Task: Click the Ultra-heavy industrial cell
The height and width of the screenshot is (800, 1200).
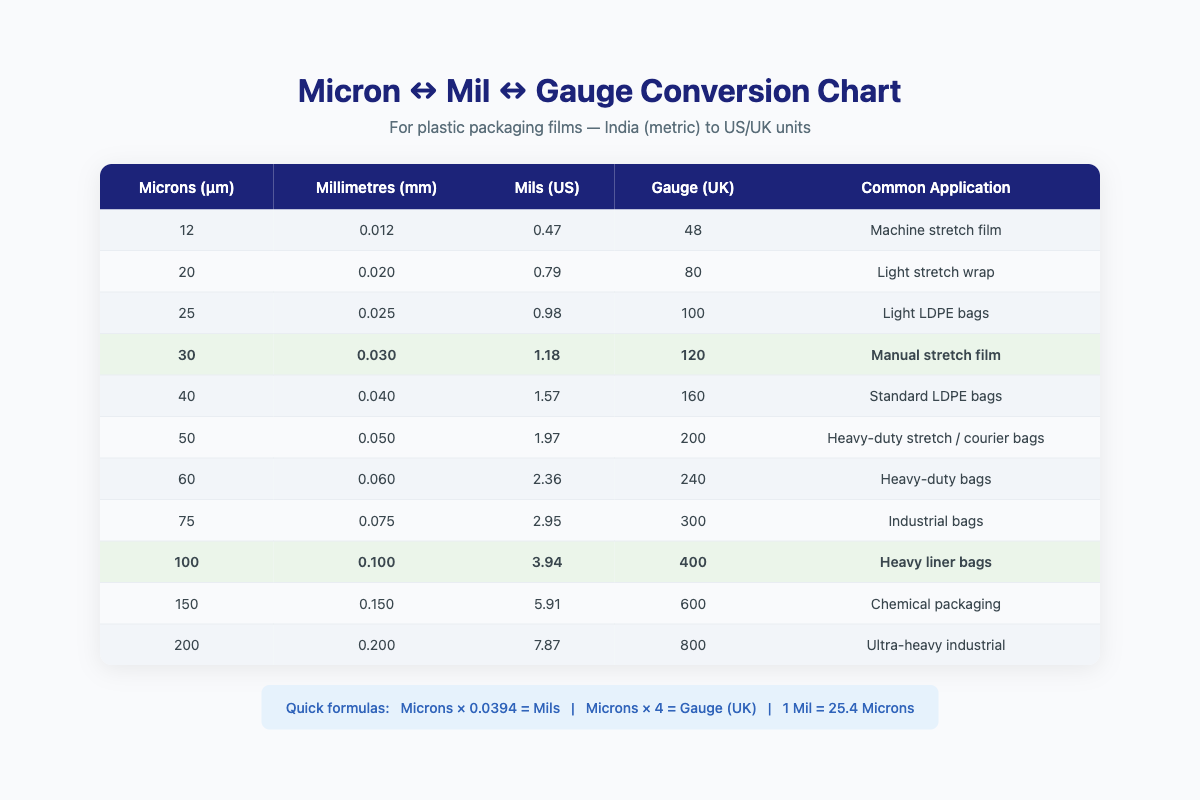Action: 936,645
